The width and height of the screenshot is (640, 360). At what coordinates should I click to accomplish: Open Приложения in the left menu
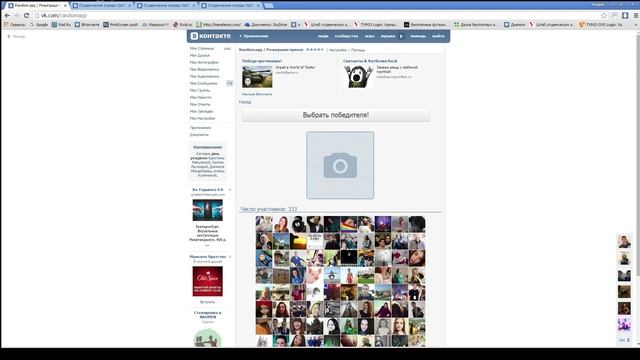(x=200, y=128)
